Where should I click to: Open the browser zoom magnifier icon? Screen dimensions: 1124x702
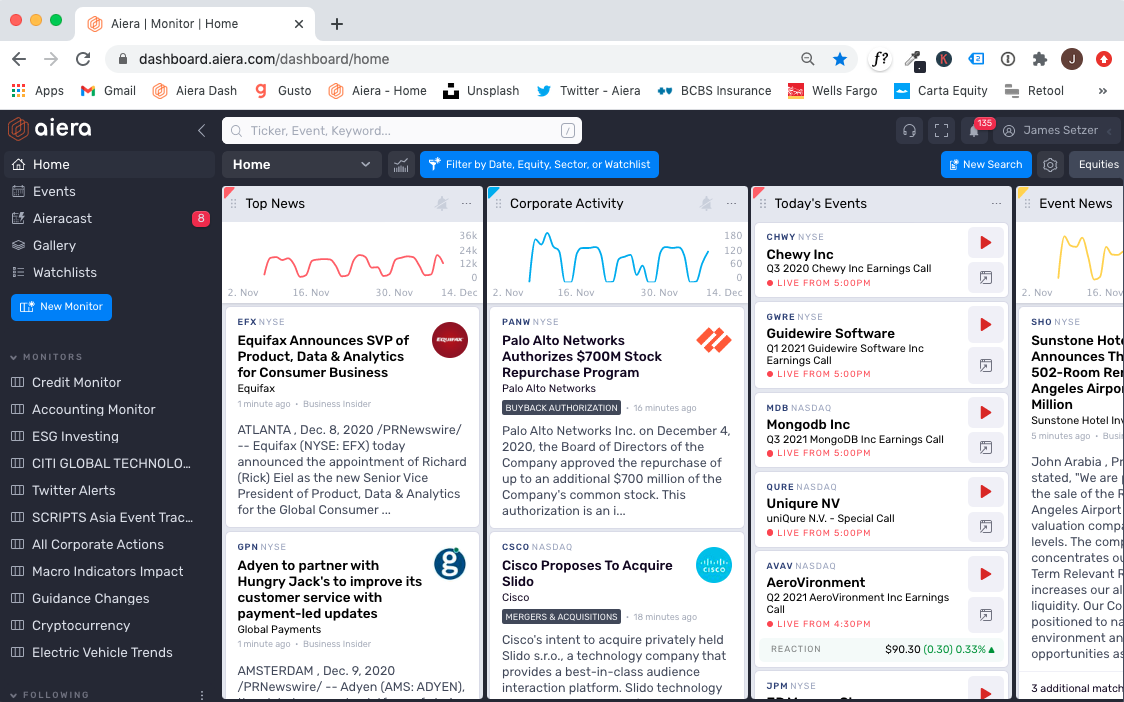807,60
